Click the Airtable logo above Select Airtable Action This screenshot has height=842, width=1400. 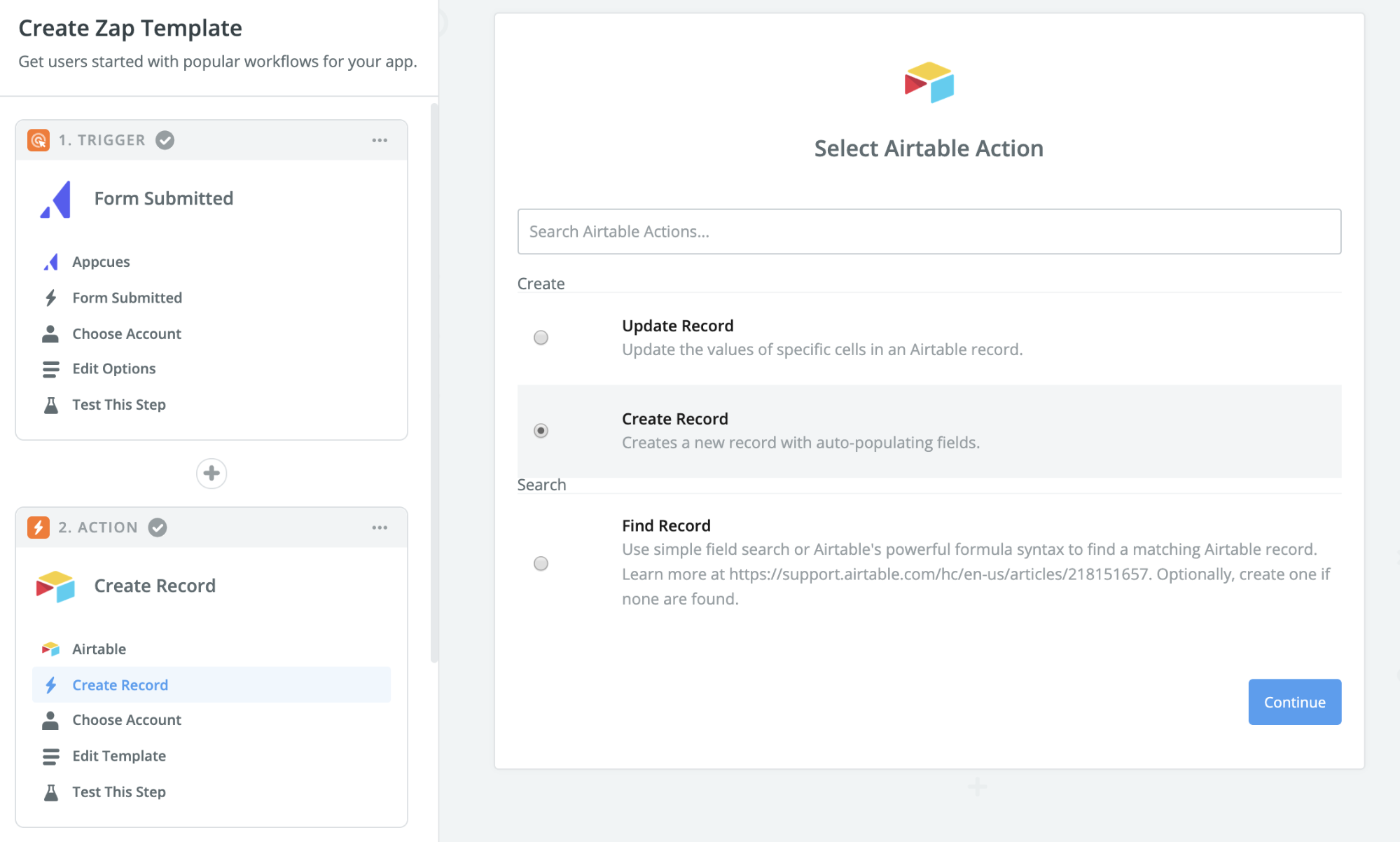coord(929,83)
